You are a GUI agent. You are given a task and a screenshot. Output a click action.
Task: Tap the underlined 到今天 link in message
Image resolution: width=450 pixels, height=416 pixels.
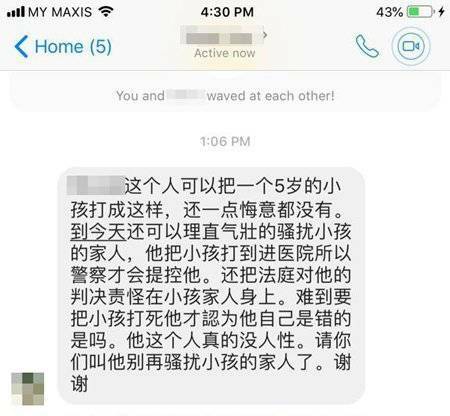point(98,231)
